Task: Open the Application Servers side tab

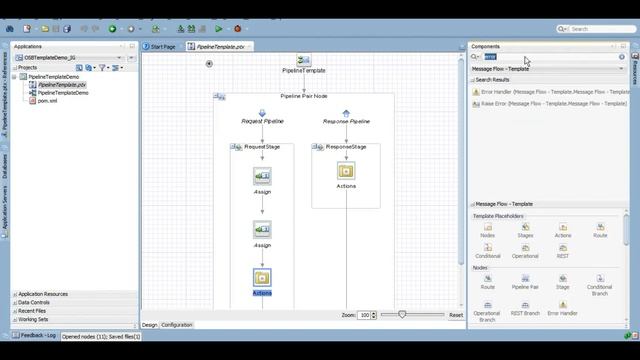Action: [x=4, y=210]
